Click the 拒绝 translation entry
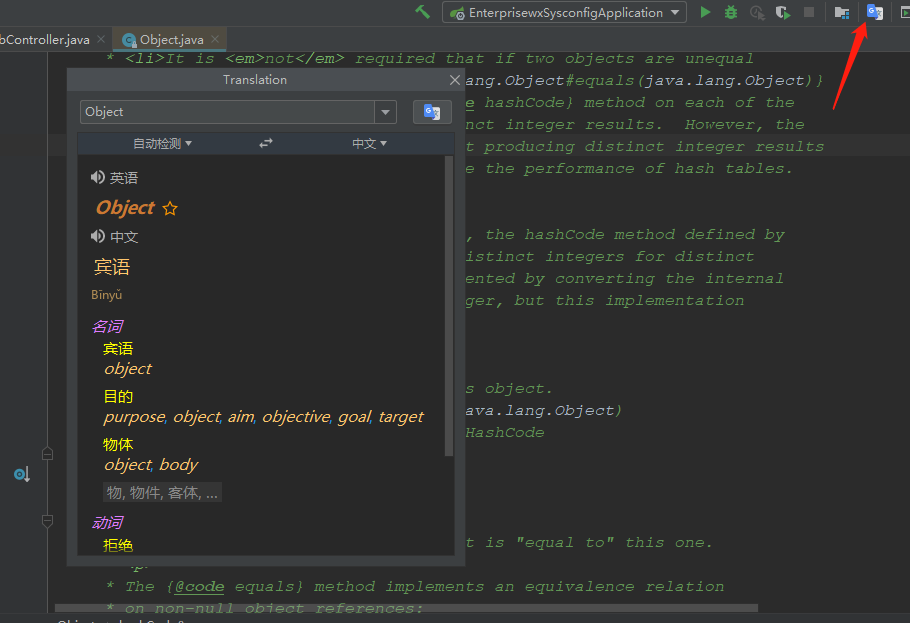Image resolution: width=910 pixels, height=623 pixels. click(x=118, y=545)
